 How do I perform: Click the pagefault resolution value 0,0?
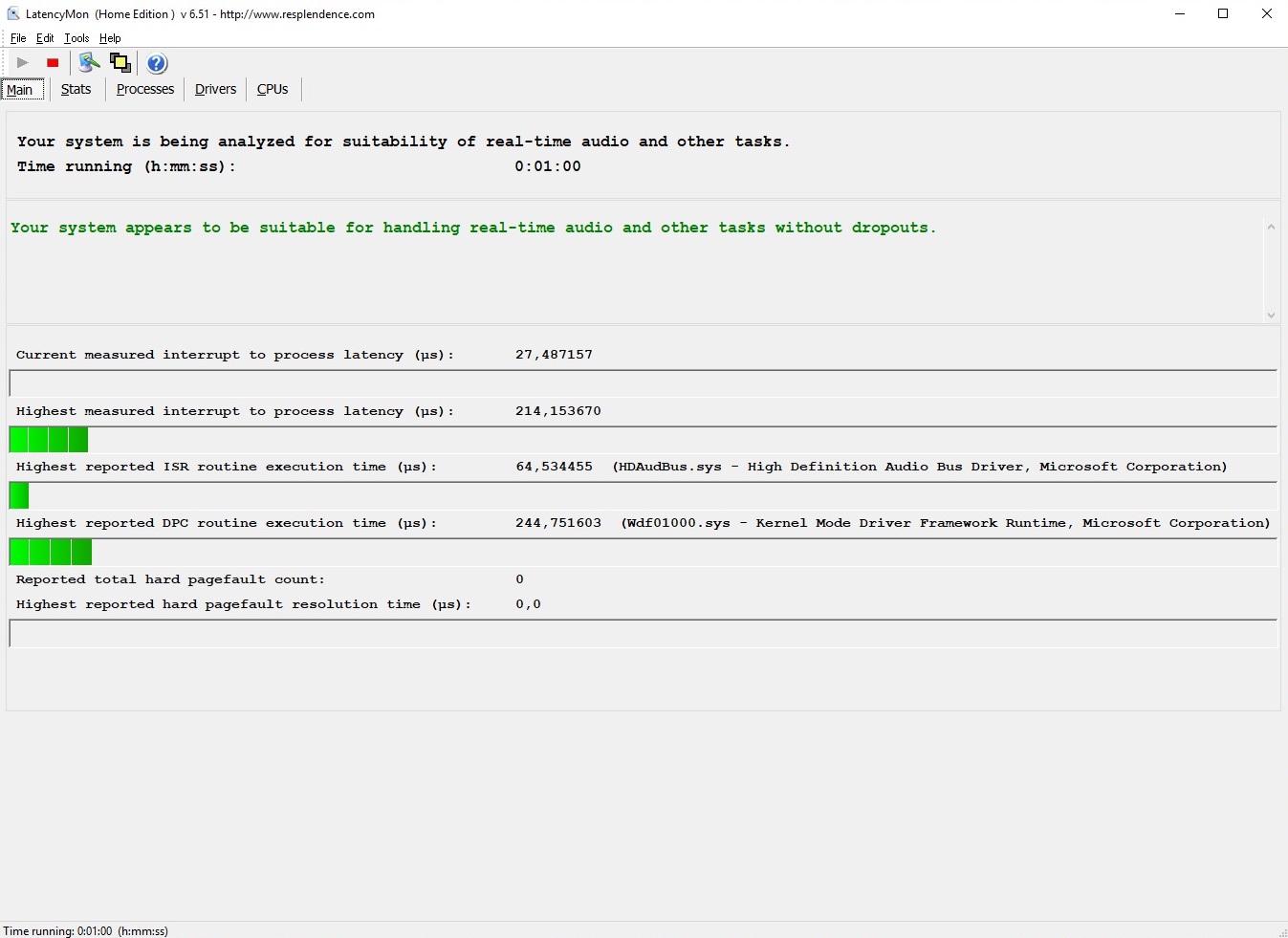coord(528,604)
